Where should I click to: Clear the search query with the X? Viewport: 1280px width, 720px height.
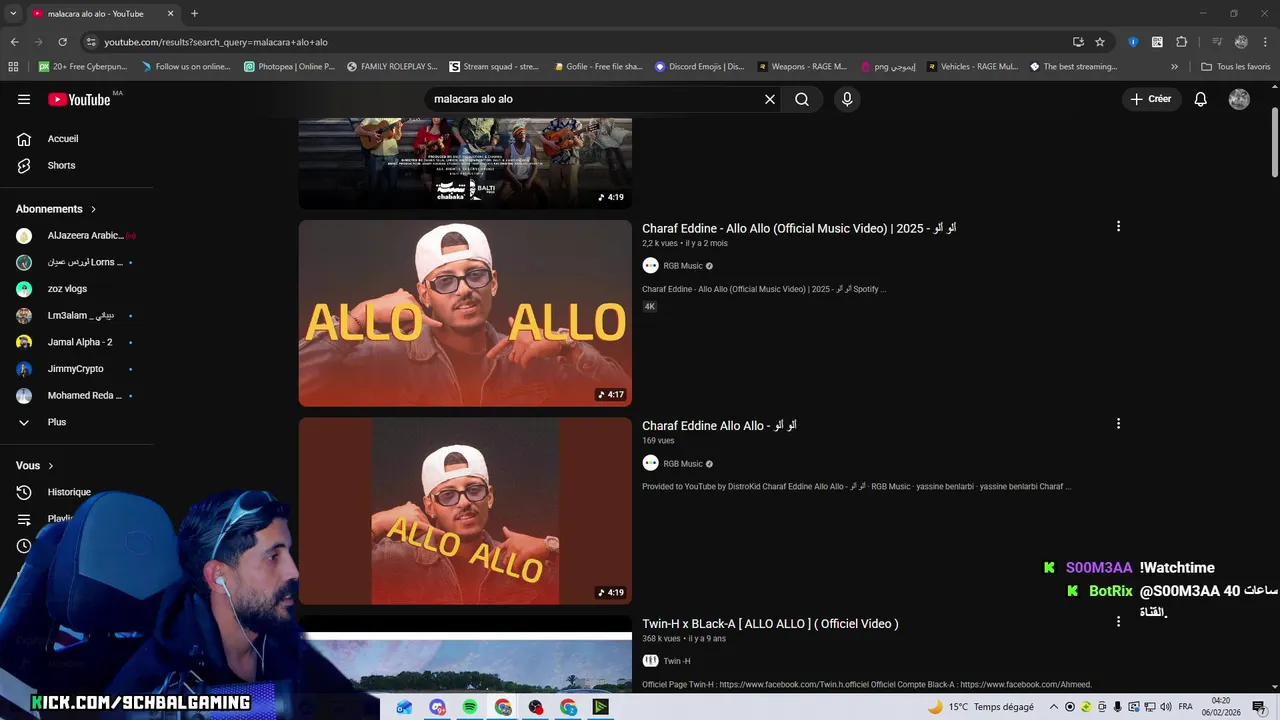click(770, 99)
